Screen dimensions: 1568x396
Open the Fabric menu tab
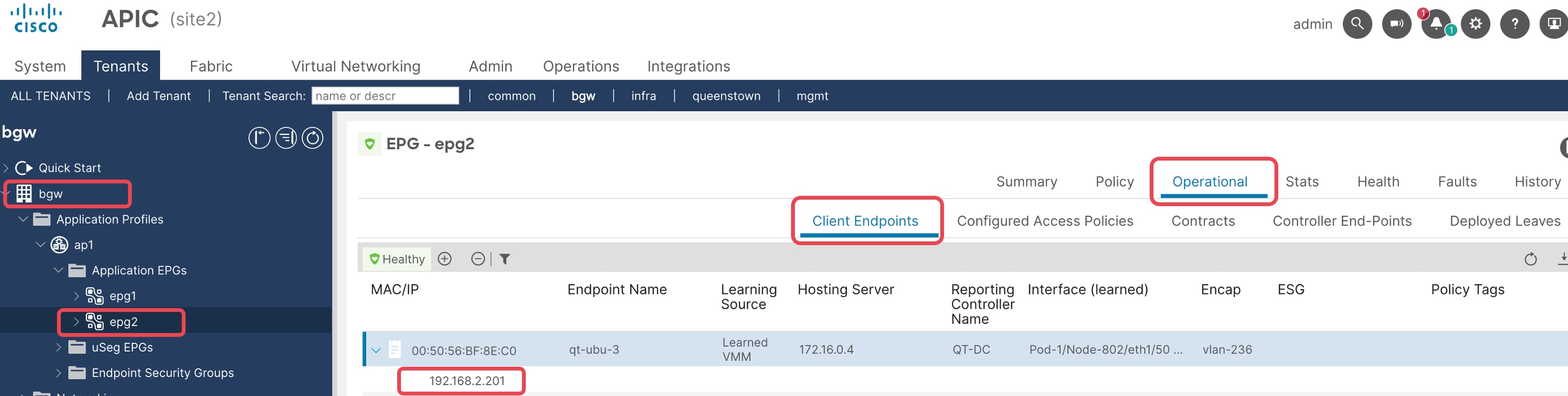pos(211,66)
